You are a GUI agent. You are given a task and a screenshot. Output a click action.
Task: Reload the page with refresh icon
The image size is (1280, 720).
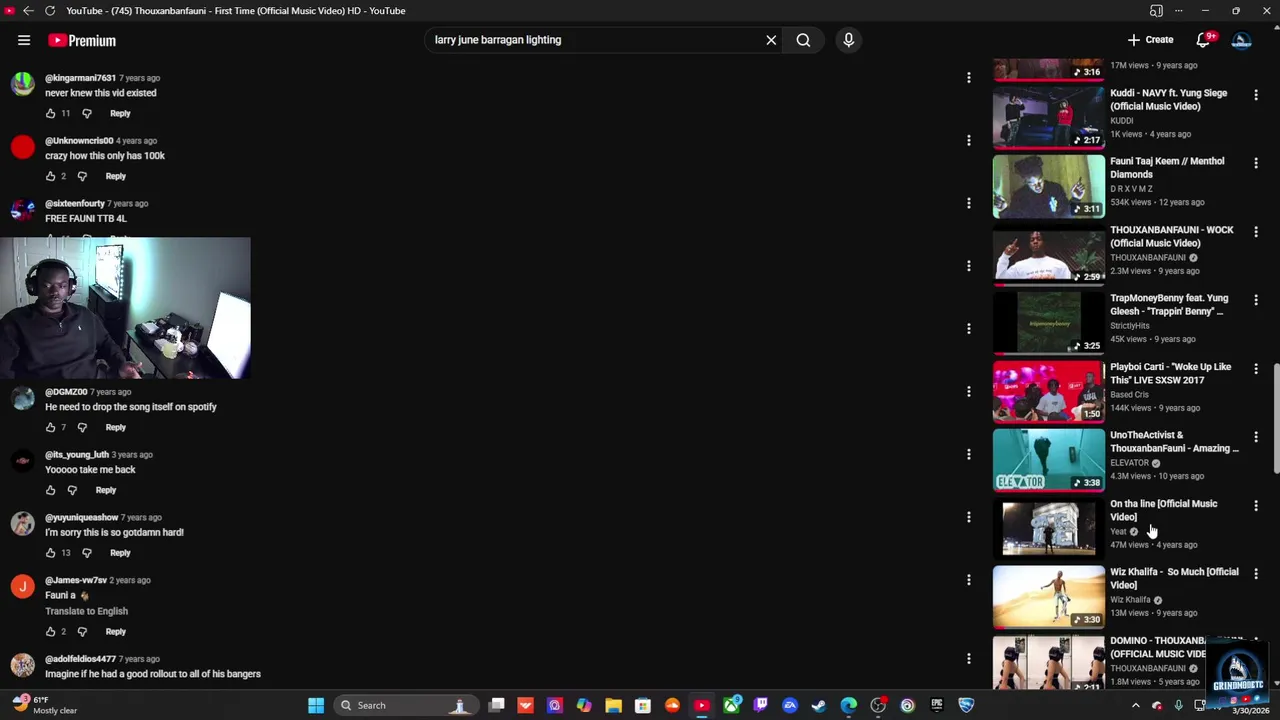[50, 11]
